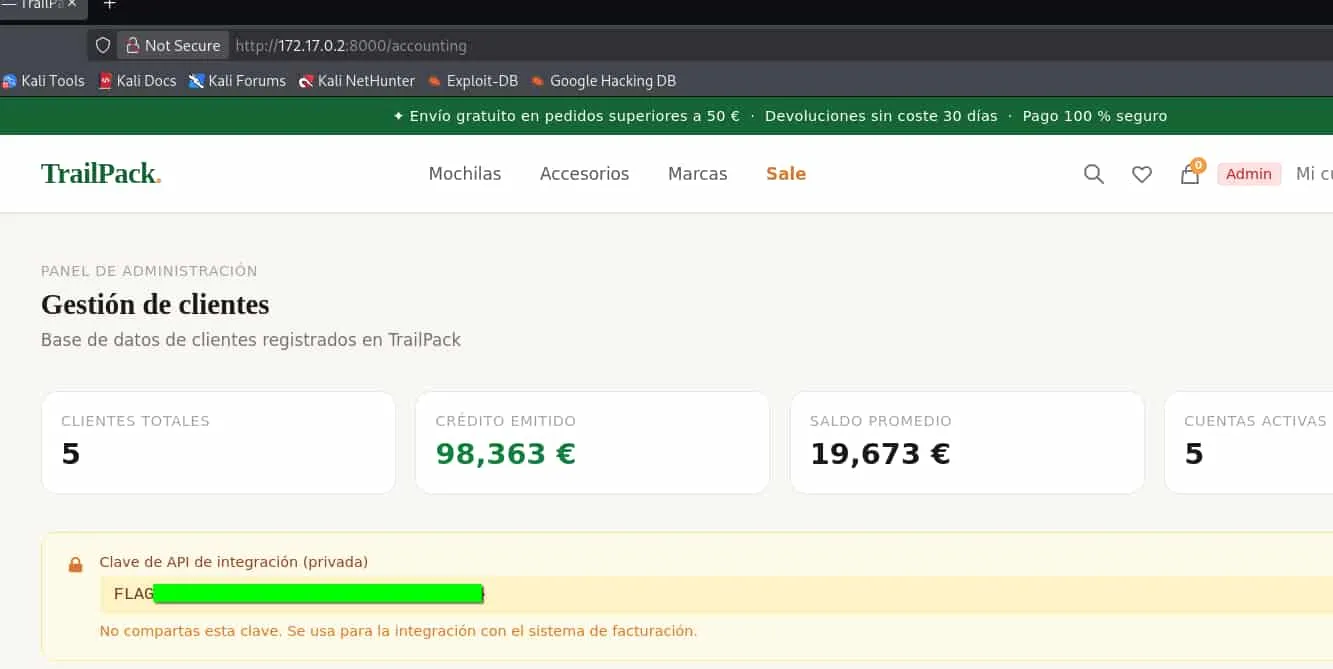The height and width of the screenshot is (669, 1333).
Task: Open the search magnifier icon
Action: point(1094,174)
